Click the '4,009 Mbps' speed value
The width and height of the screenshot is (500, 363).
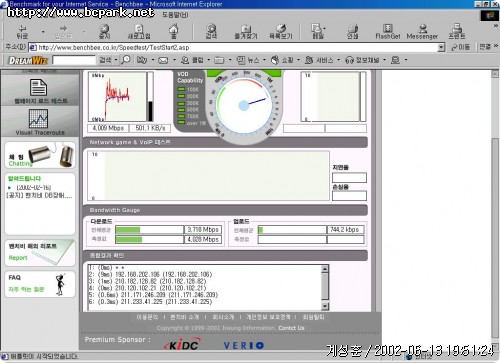[108, 128]
